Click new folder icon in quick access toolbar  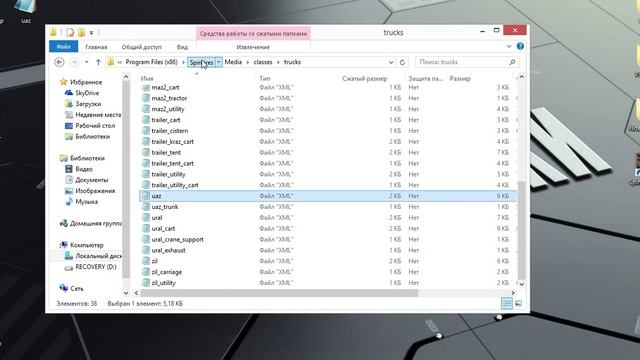pos(81,32)
